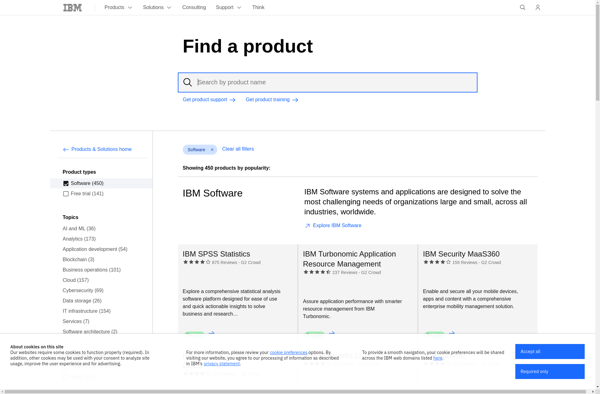Go to Products & Solutions home

101,149
